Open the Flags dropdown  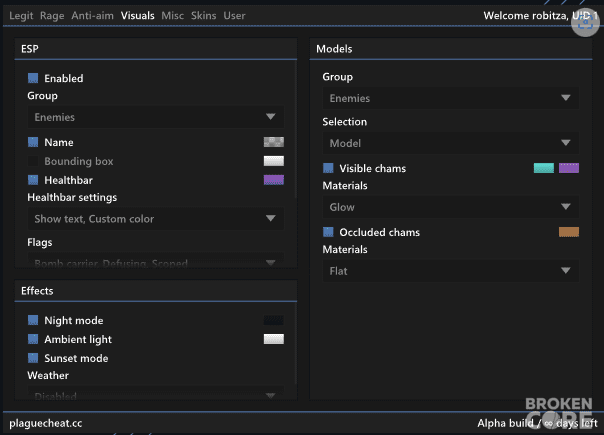(156, 260)
